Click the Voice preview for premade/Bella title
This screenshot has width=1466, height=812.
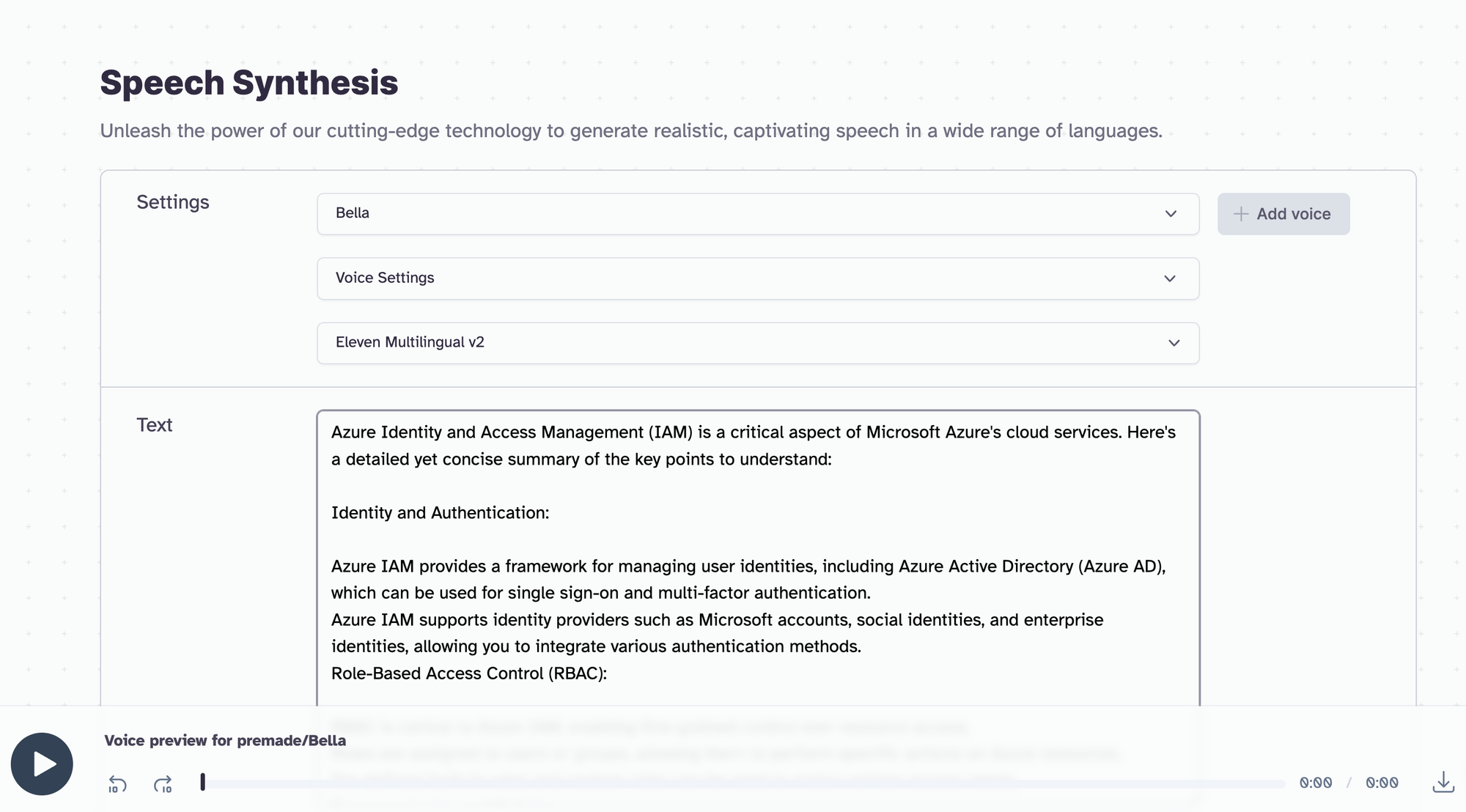[x=225, y=740]
